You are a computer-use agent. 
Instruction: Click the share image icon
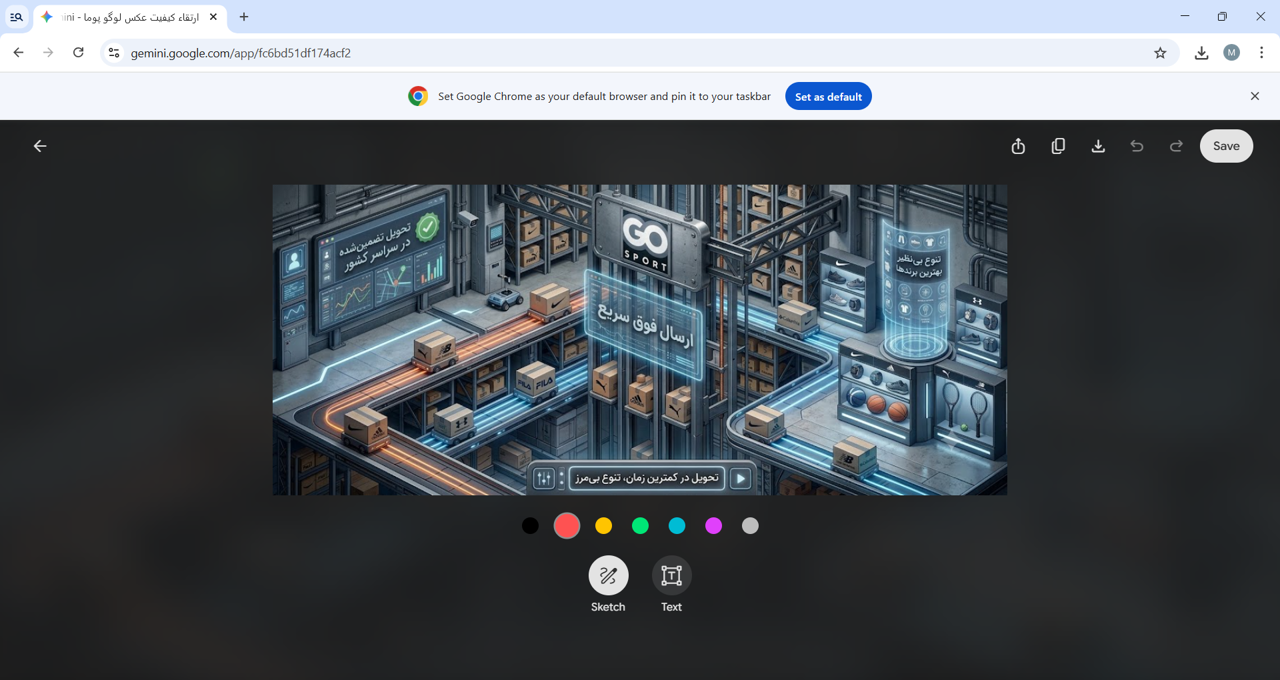pos(1018,146)
